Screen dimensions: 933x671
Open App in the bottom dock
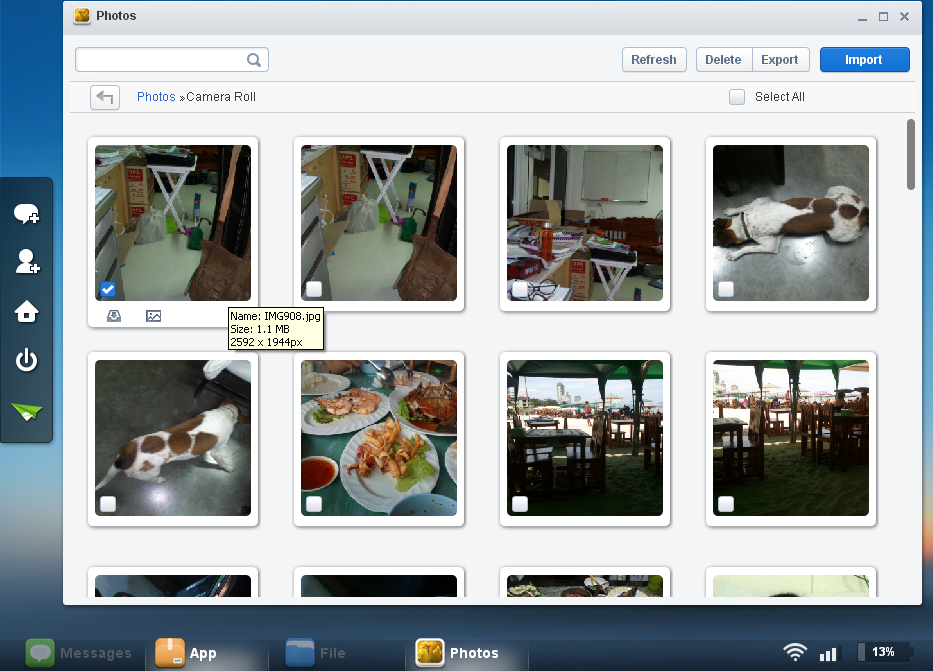(186, 653)
